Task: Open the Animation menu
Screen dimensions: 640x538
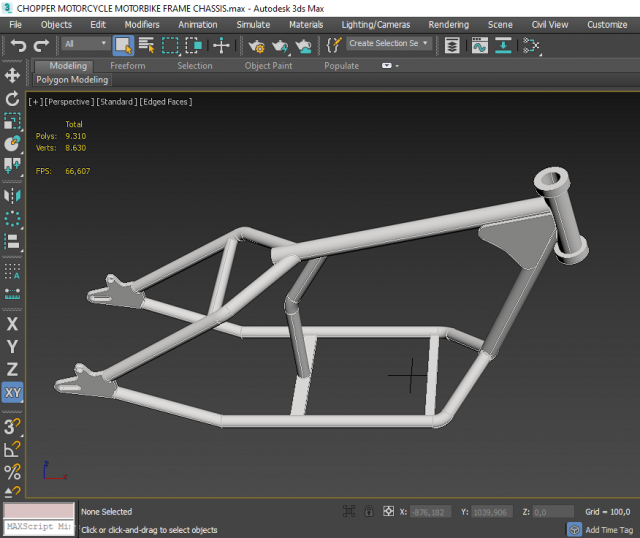Action: pyautogui.click(x=198, y=25)
